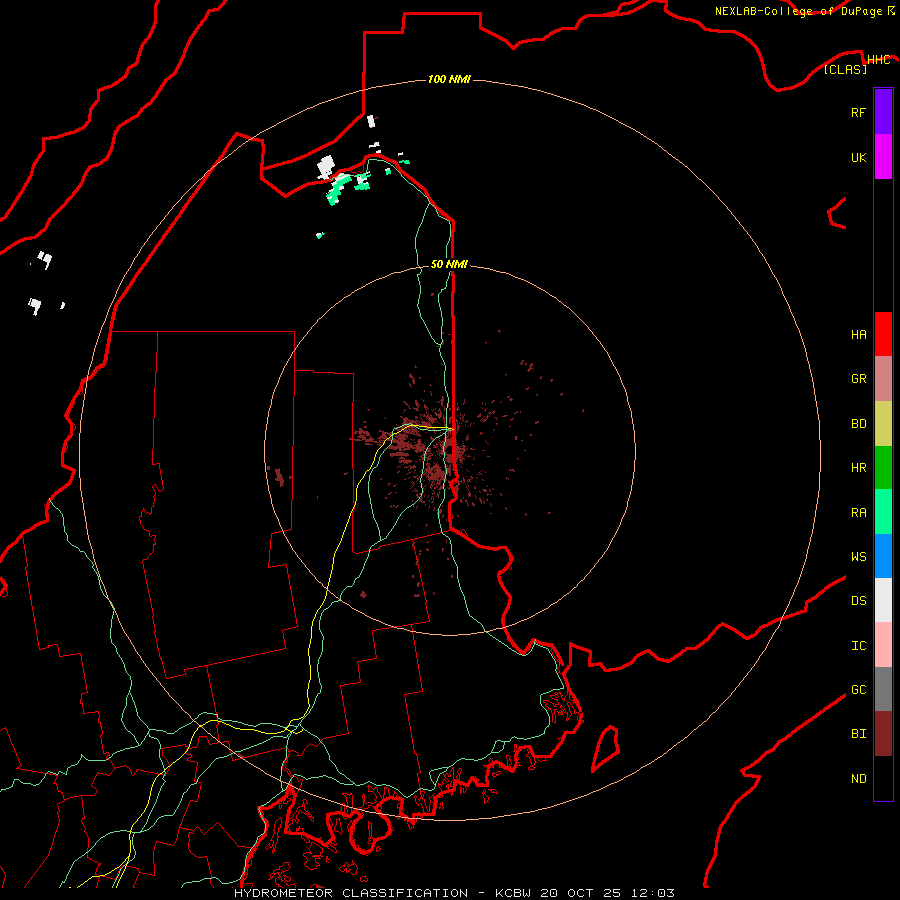900x900 pixels.
Task: Click the IC legend label
Action: click(x=858, y=646)
